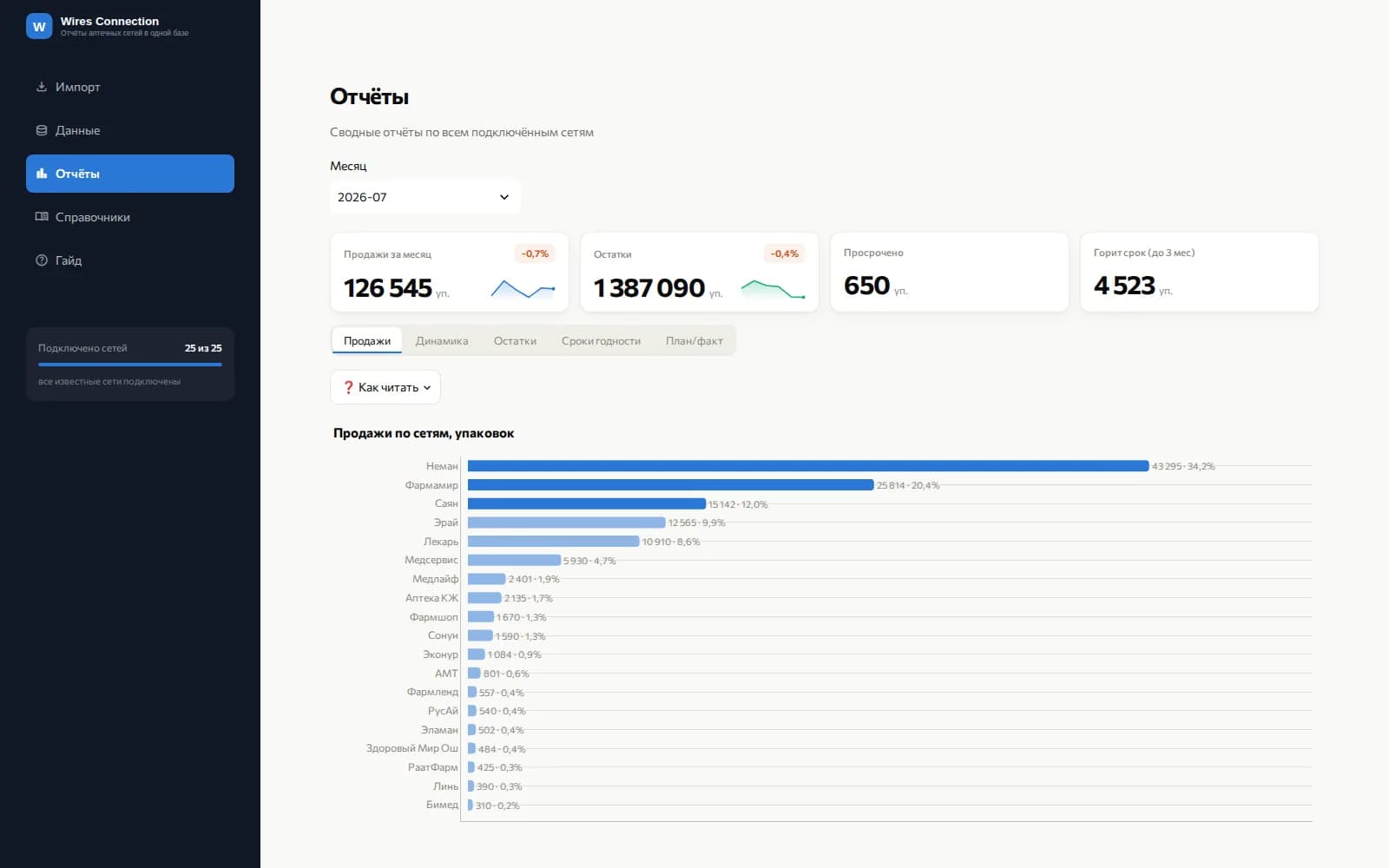Image resolution: width=1389 pixels, height=868 pixels.
Task: Click the Линь row label
Action: (445, 786)
